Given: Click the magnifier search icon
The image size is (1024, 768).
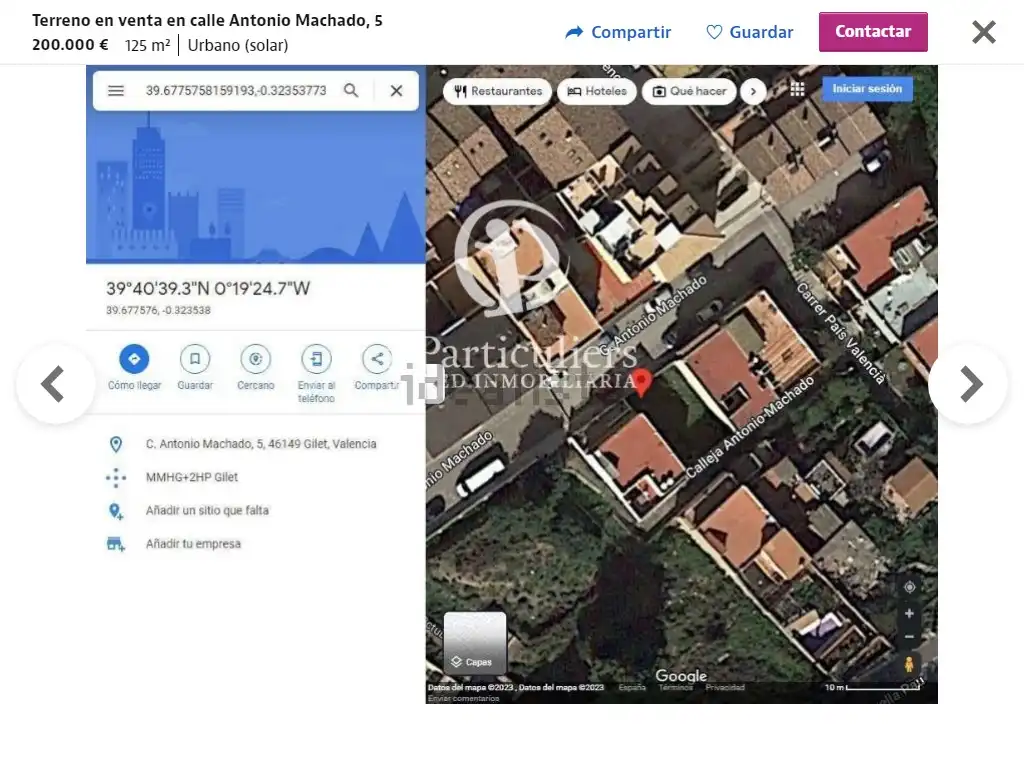Looking at the screenshot, I should 351,91.
